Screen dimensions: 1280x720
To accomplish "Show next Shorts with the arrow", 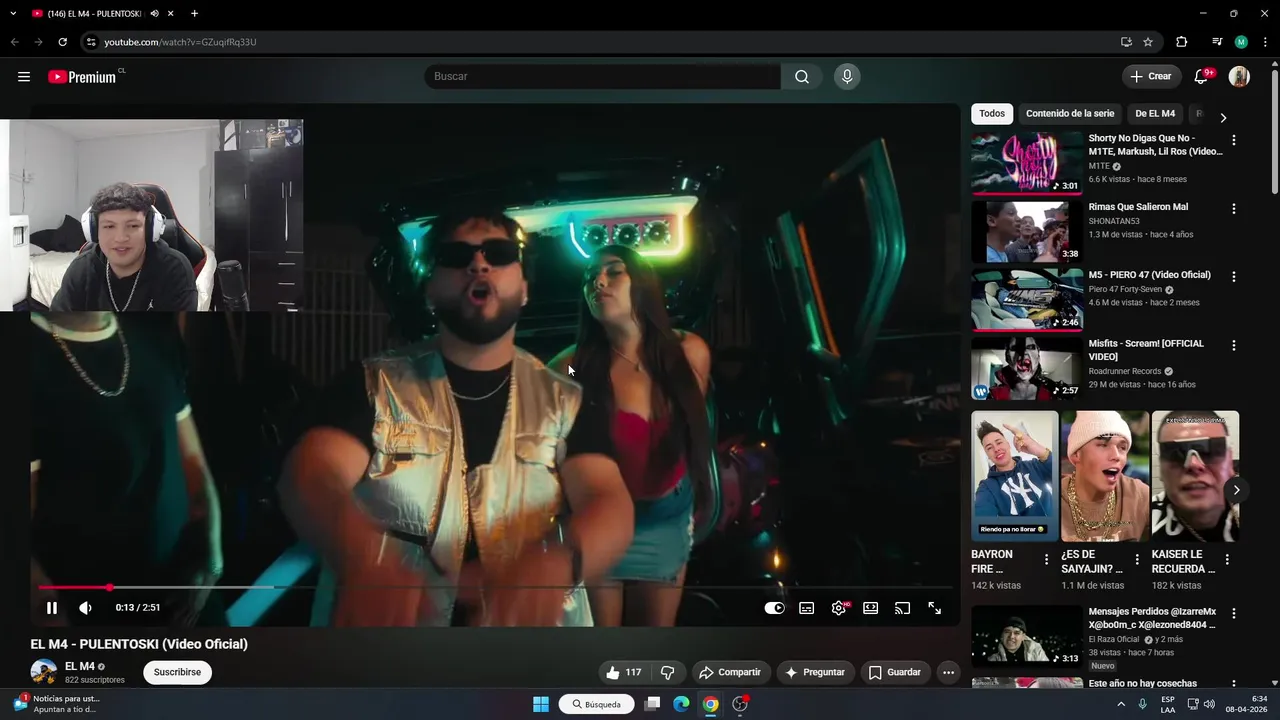I will (x=1236, y=490).
